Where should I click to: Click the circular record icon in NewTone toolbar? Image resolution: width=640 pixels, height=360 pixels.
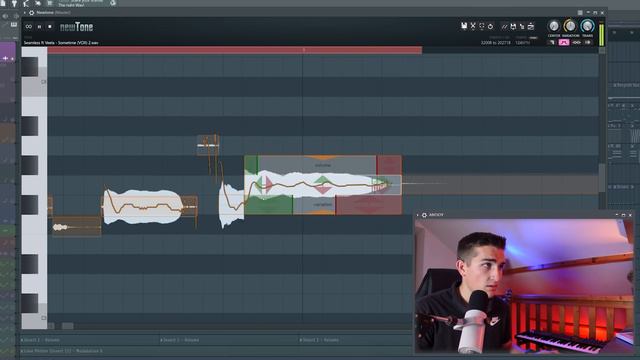(490, 27)
